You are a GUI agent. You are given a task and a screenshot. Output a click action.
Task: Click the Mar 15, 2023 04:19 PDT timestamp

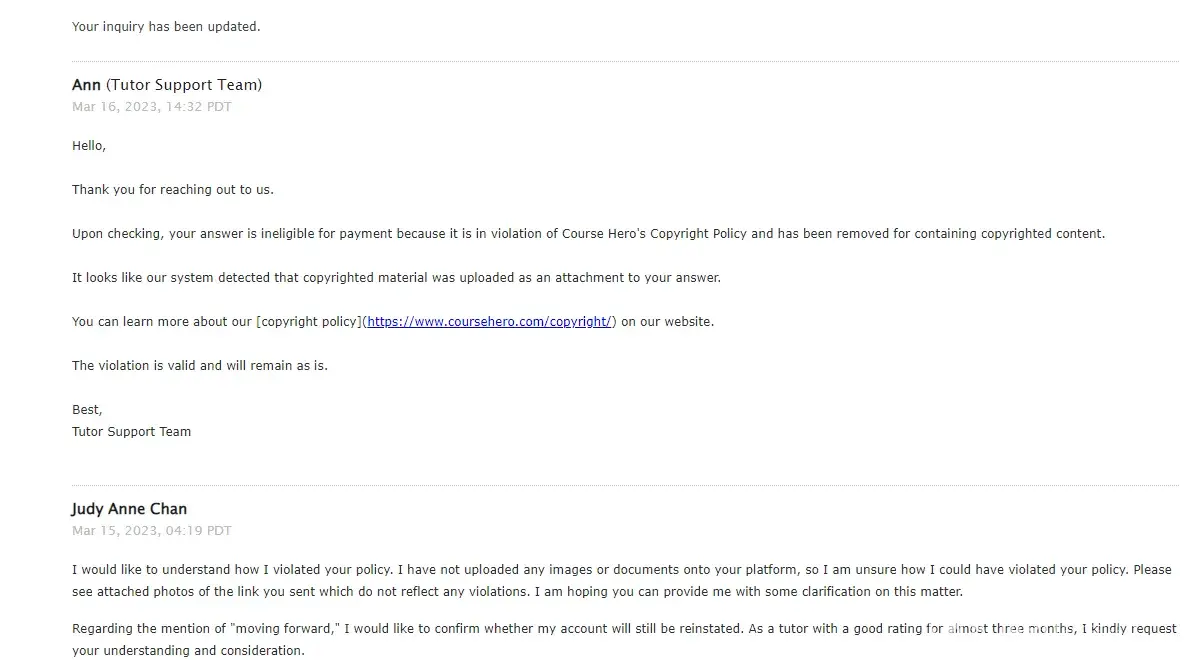[x=151, y=531]
